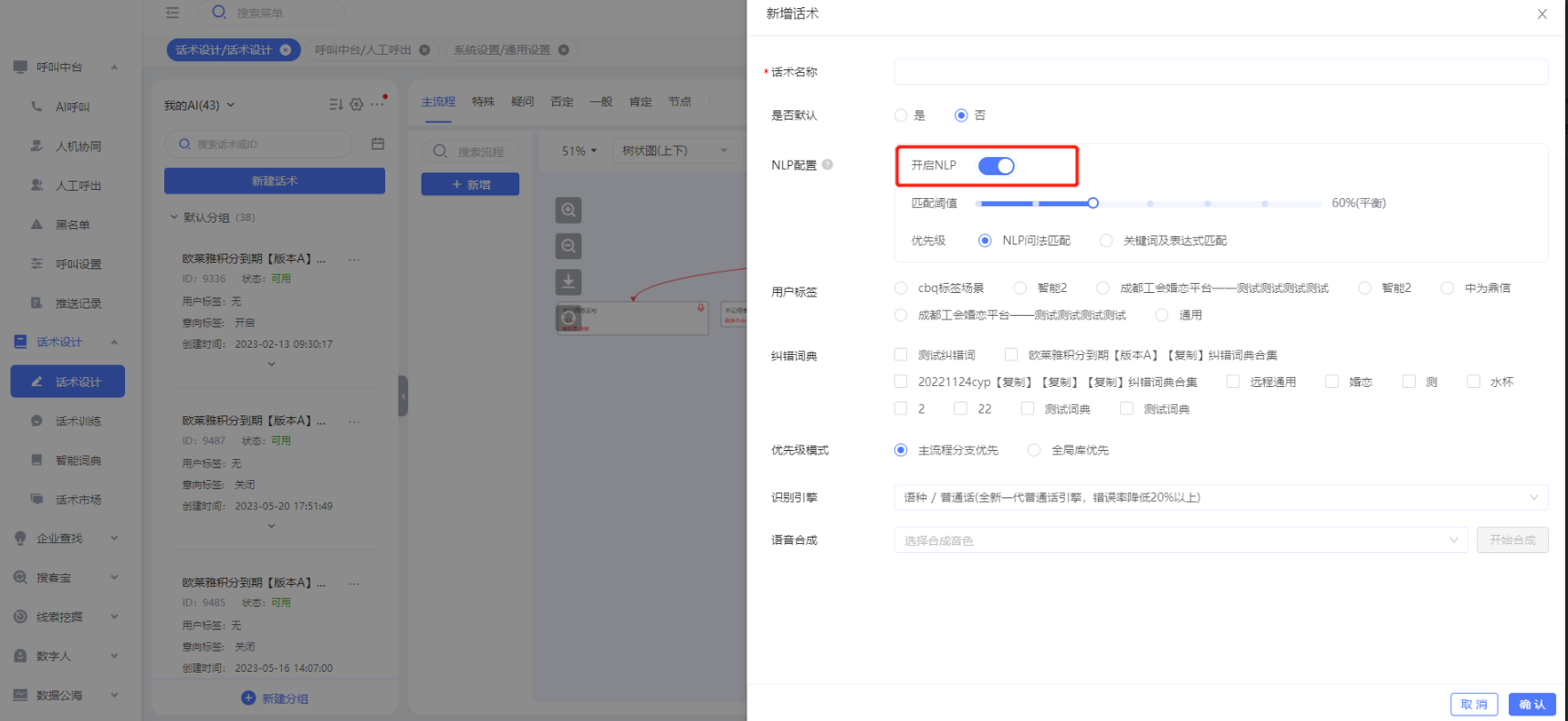Viewport: 1568px width, 721px height.
Task: Click the 确认 button
Action: 1531,705
